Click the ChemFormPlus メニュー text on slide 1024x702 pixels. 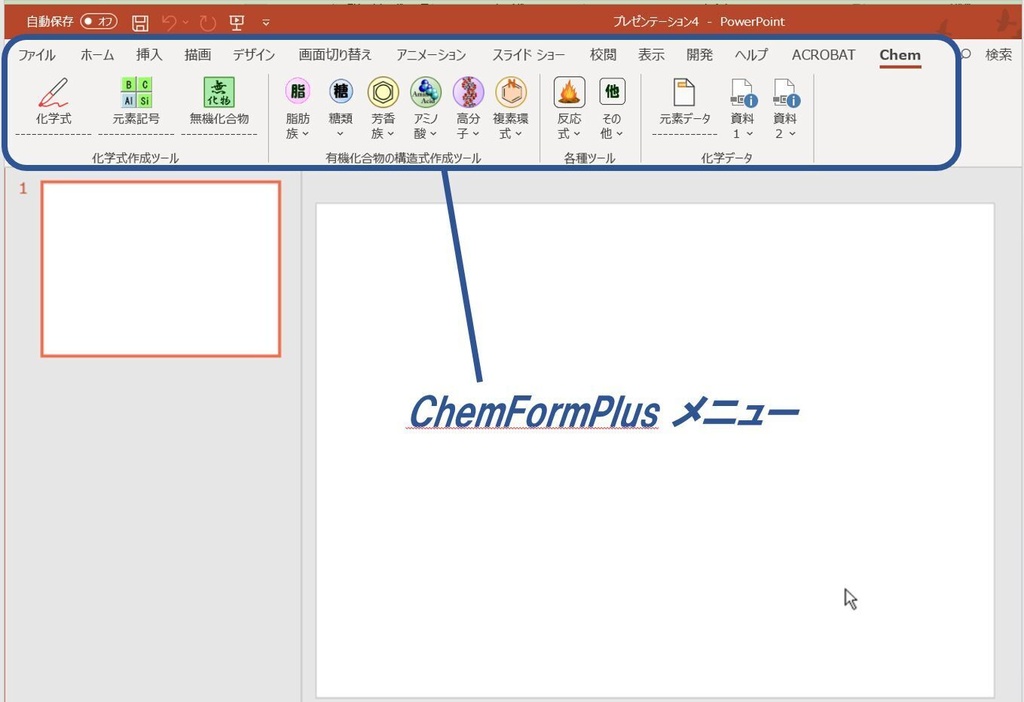click(x=603, y=412)
